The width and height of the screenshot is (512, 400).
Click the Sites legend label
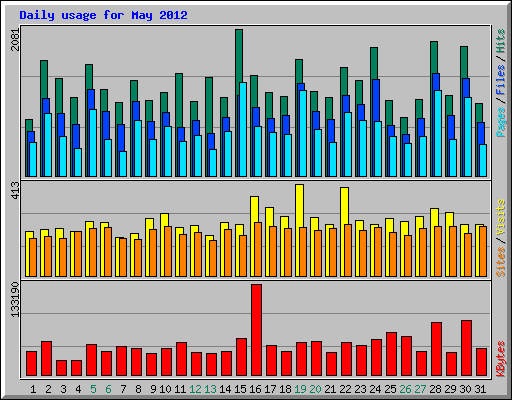[x=501, y=262]
